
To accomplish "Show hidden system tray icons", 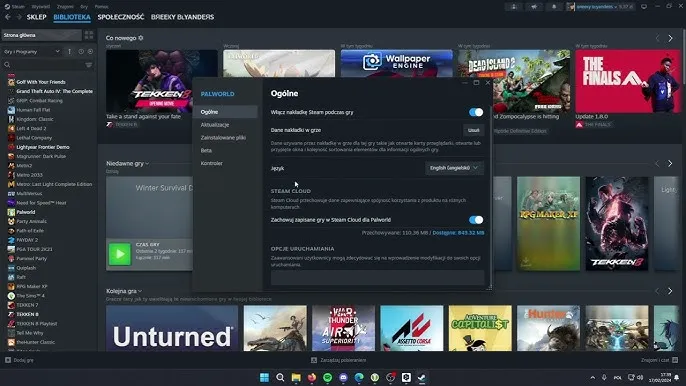I will [592, 377].
